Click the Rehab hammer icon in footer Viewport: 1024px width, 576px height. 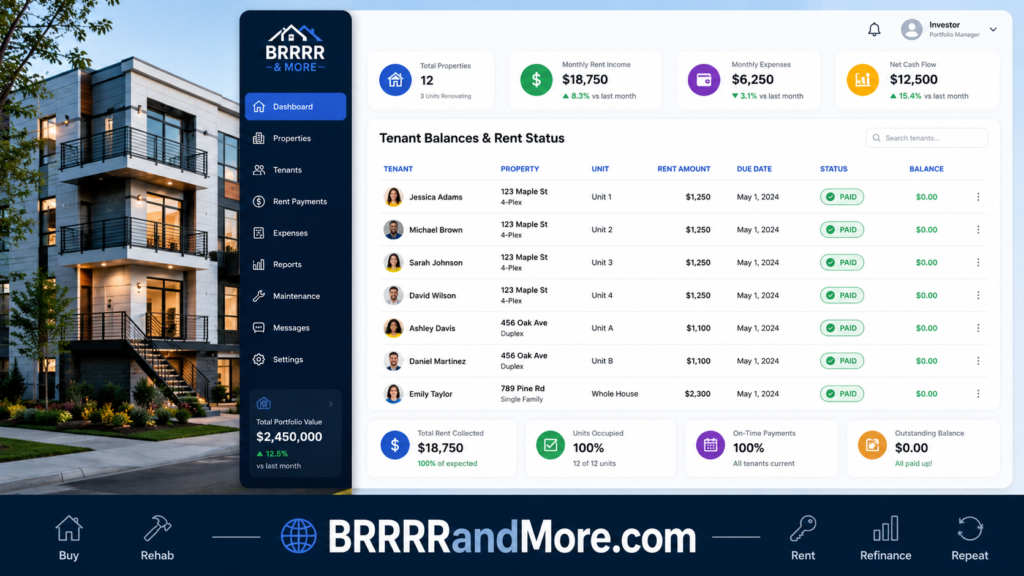(x=157, y=529)
